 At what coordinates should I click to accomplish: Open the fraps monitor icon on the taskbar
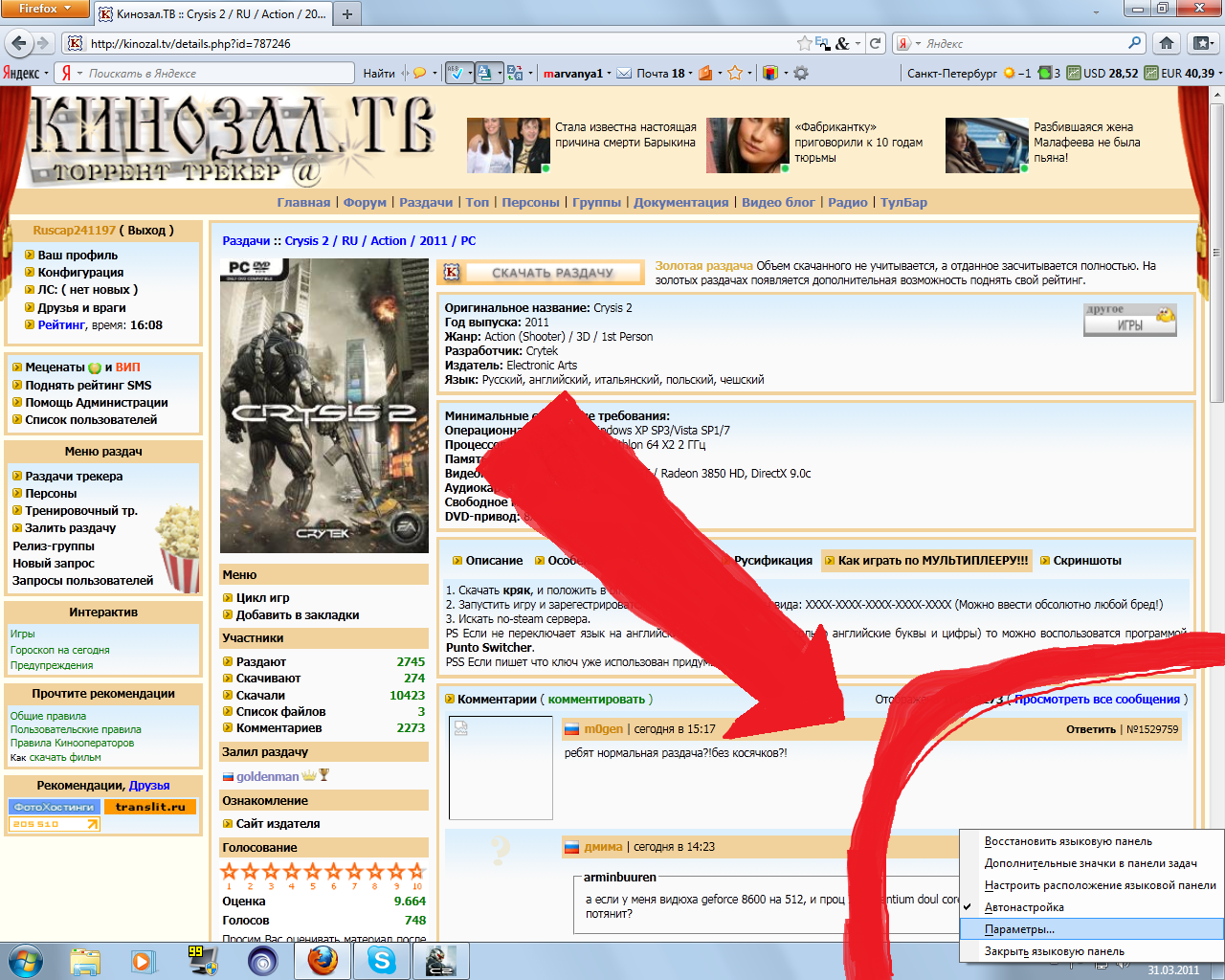pyautogui.click(x=203, y=961)
